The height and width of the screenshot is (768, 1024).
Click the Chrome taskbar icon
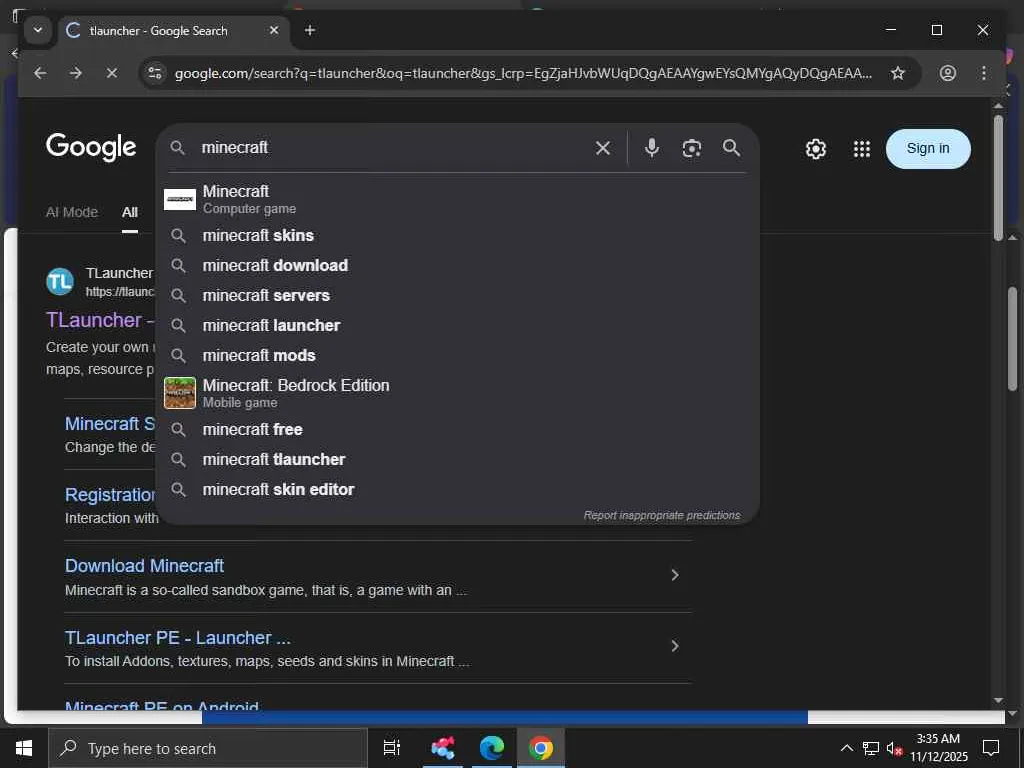click(541, 748)
